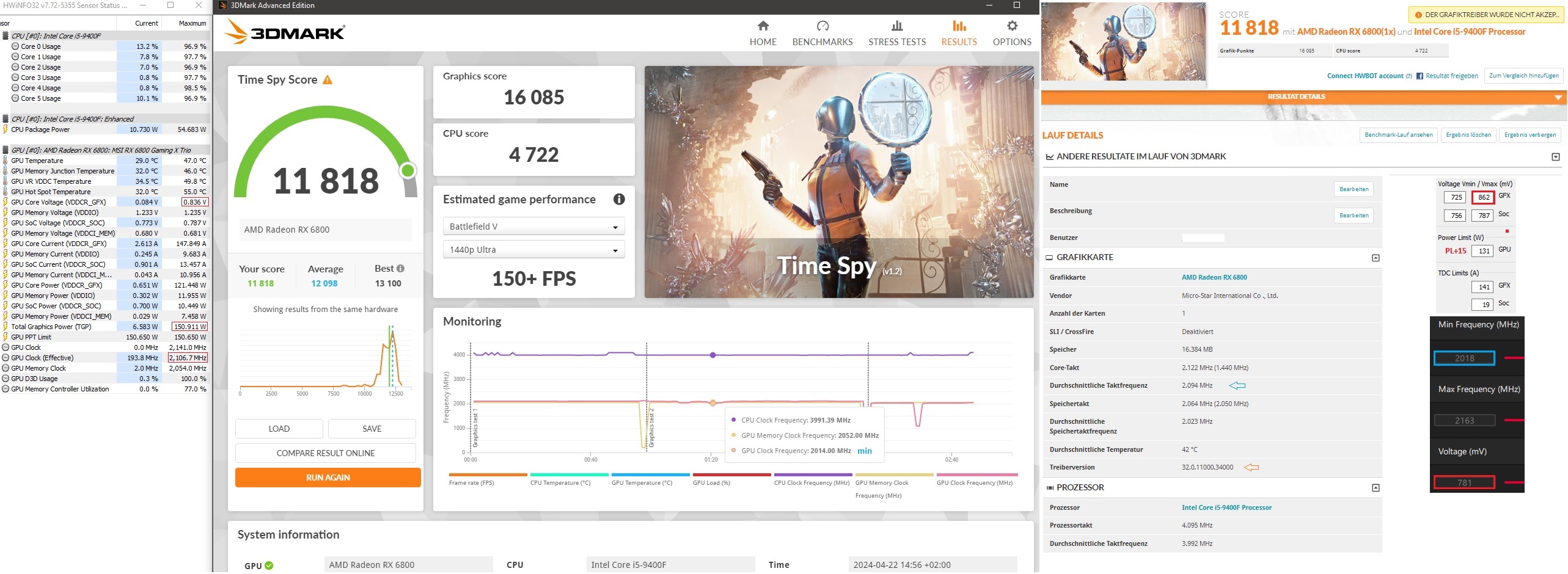
Task: Open the Battlefield V game dropdown
Action: pos(533,227)
